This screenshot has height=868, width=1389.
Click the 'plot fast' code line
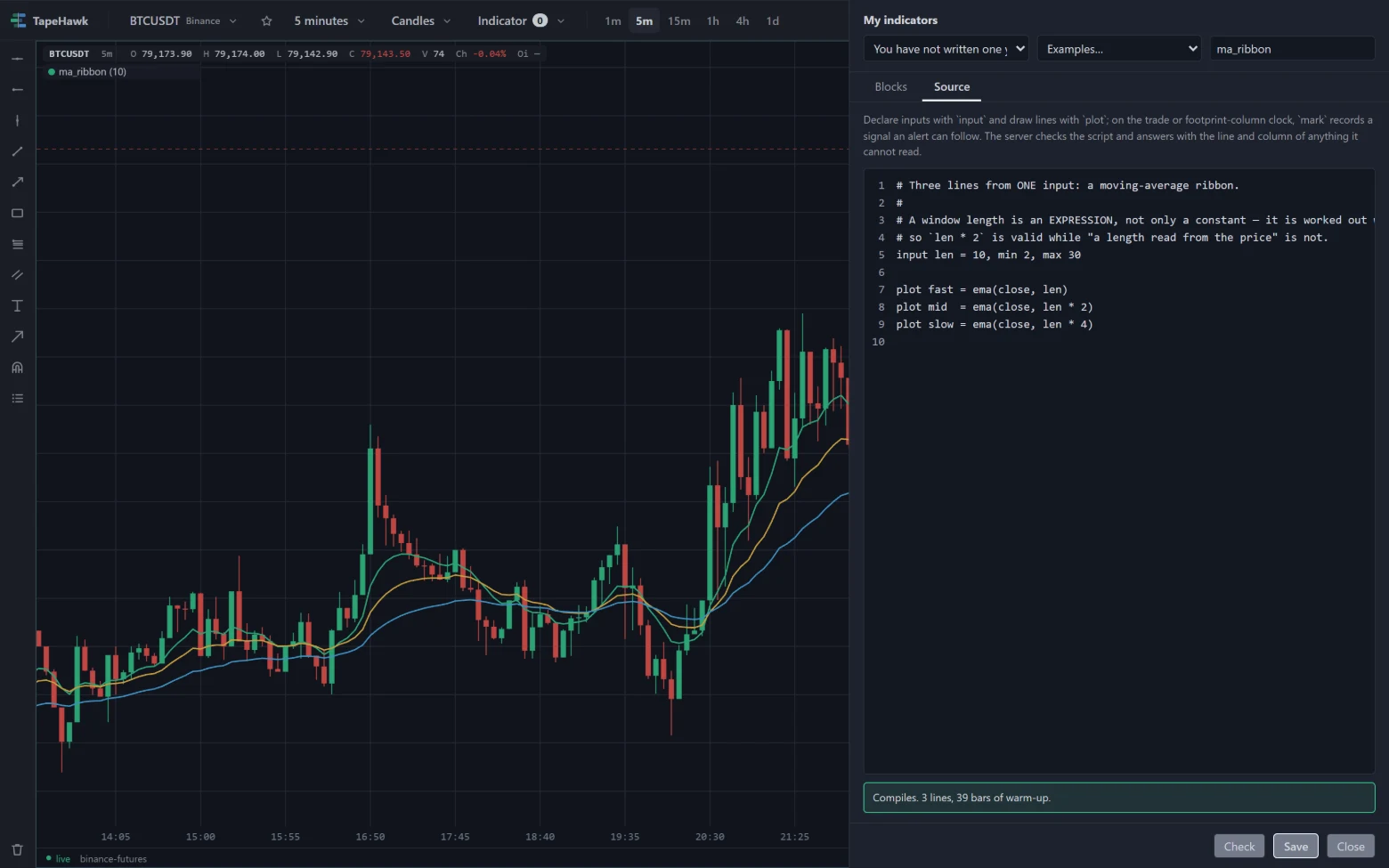click(982, 289)
